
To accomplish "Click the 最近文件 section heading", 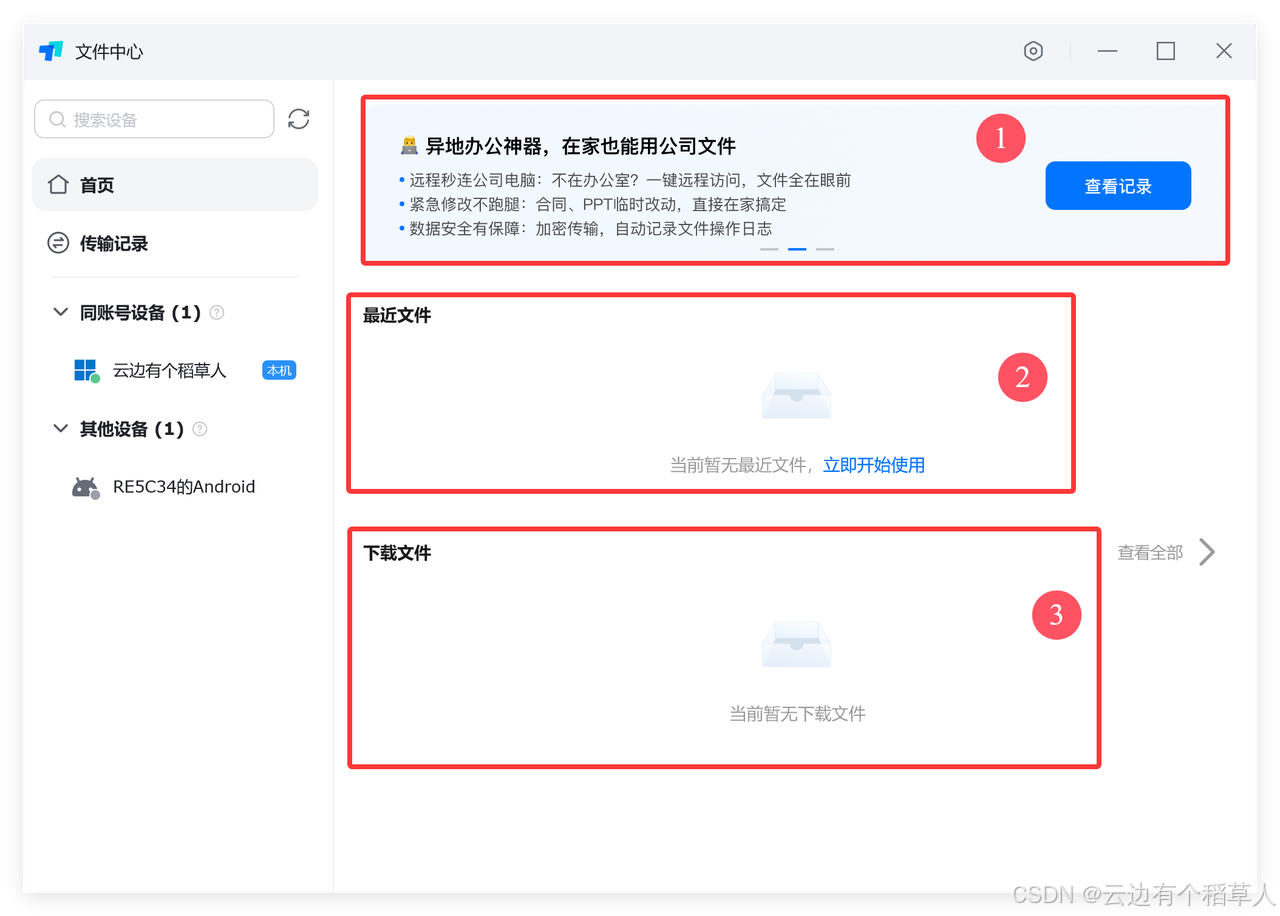I will click(x=397, y=315).
